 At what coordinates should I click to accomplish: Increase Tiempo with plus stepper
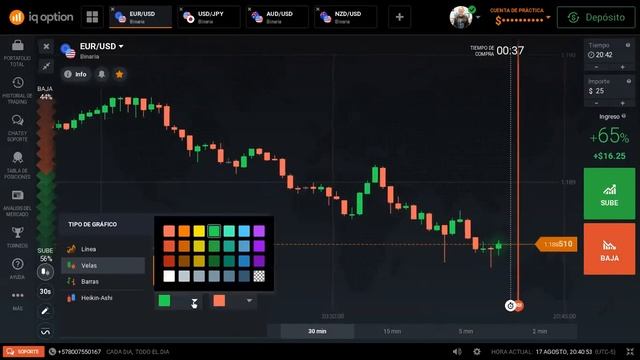pos(622,67)
